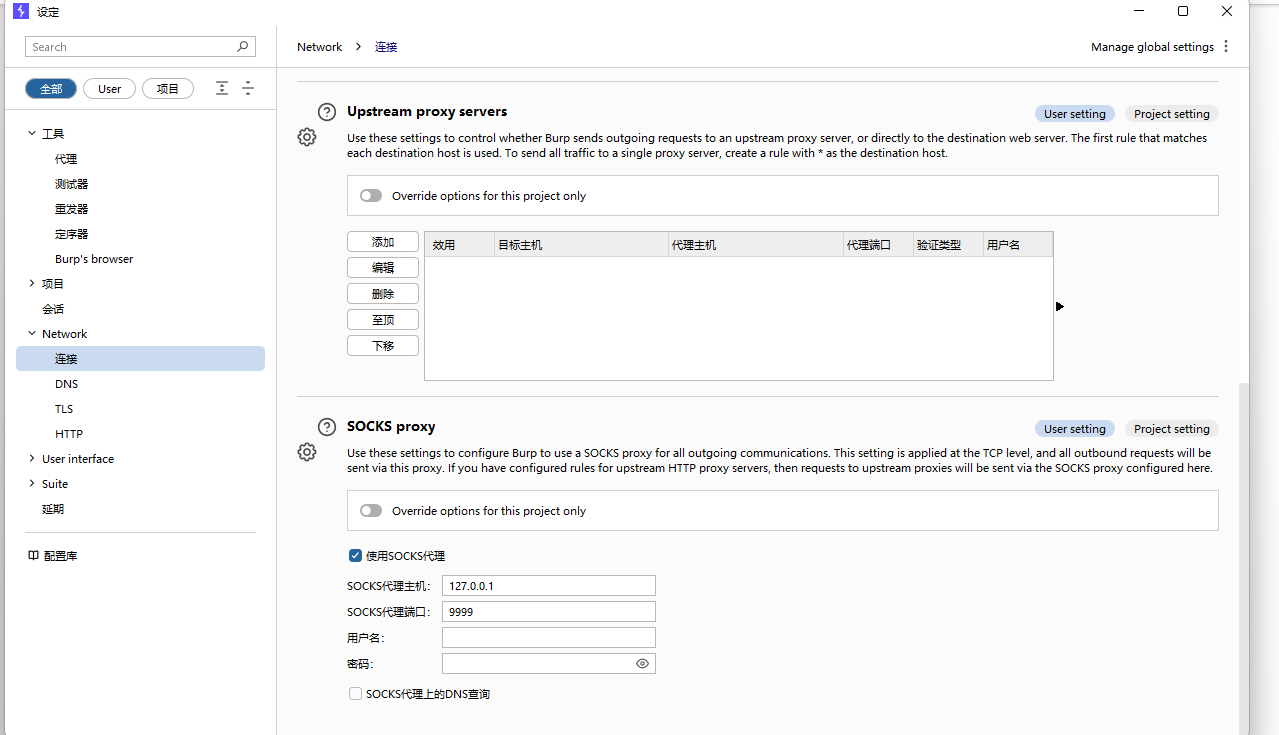
Task: Toggle override for Upstream proxy servers project
Action: point(371,196)
